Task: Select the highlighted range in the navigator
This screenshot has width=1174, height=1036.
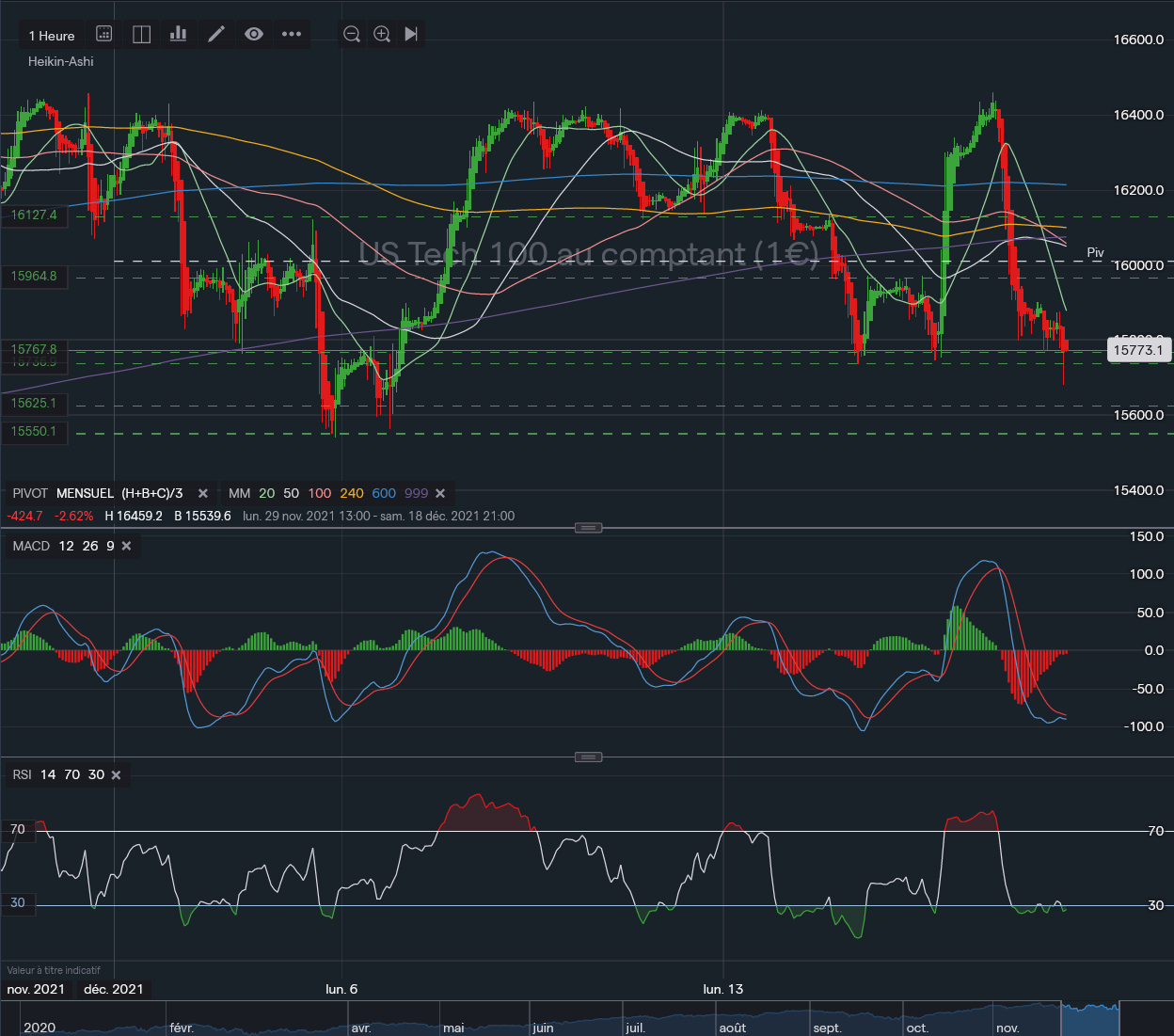Action: coord(1090,1019)
